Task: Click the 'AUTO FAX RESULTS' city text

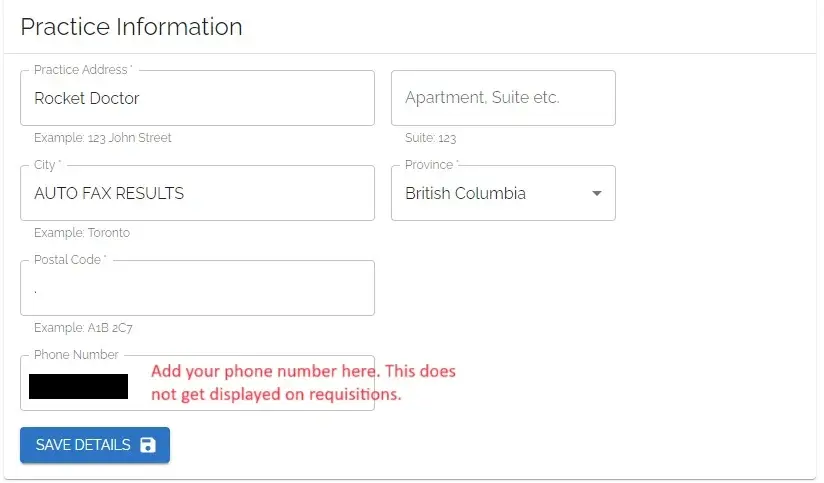Action: click(109, 194)
